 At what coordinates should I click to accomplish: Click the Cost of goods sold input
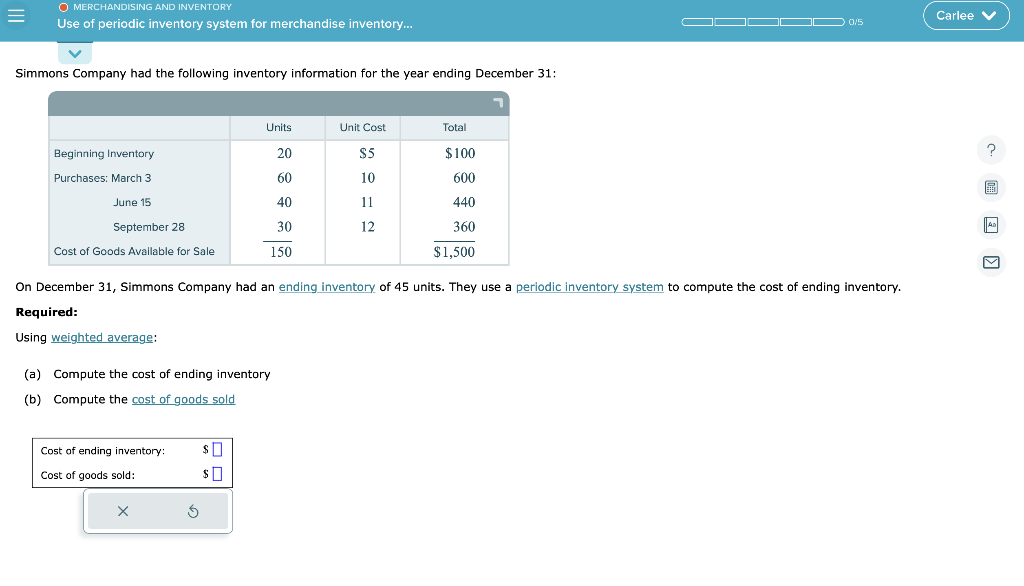click(217, 474)
